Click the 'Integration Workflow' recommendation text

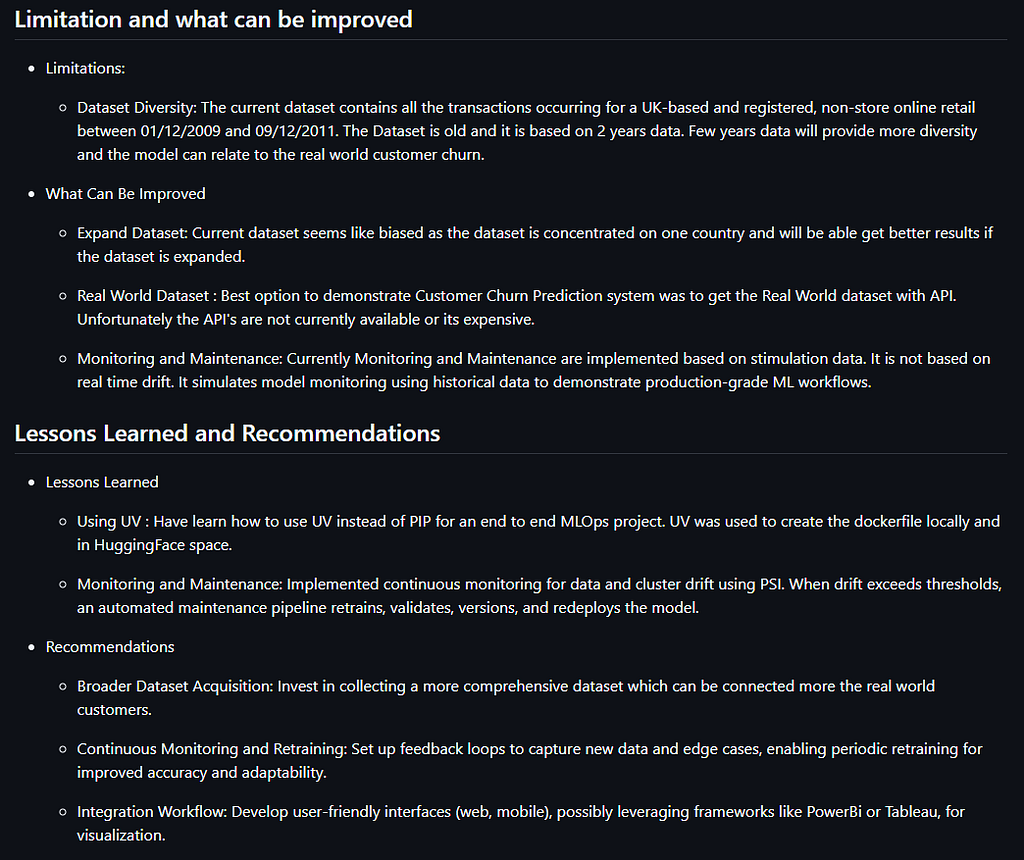pos(520,823)
